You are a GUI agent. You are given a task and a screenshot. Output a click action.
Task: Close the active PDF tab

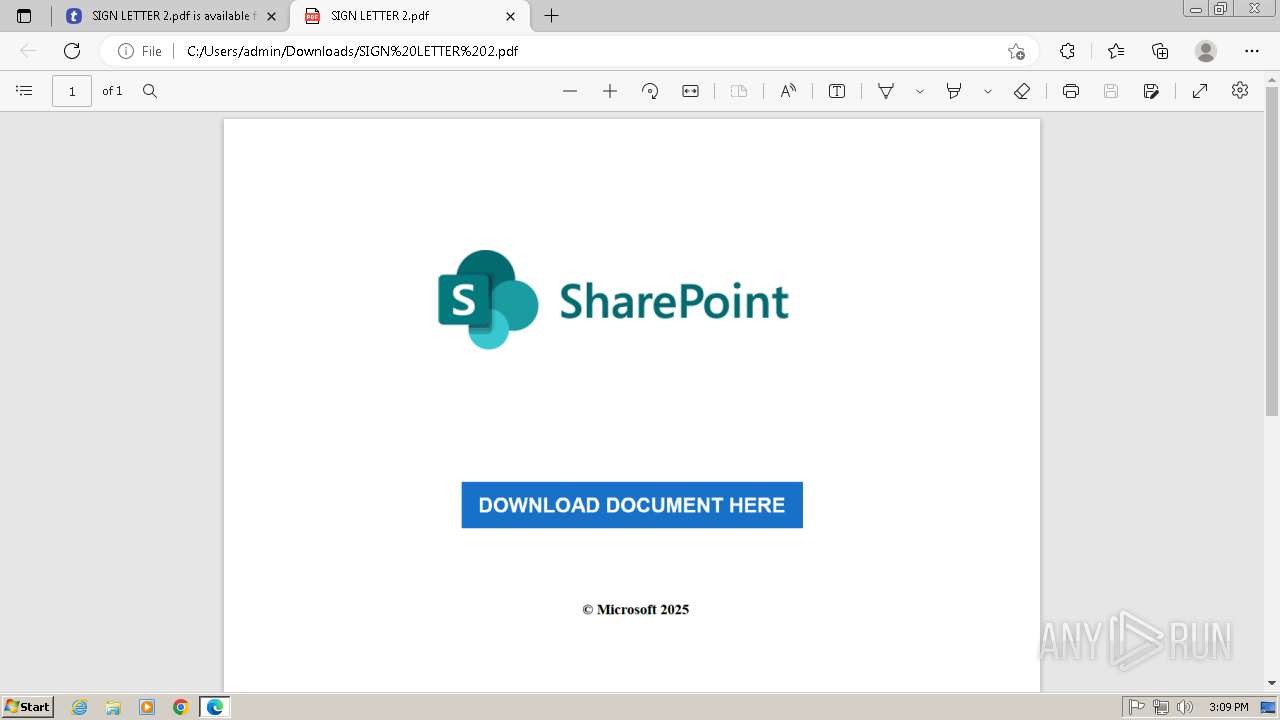tap(510, 16)
